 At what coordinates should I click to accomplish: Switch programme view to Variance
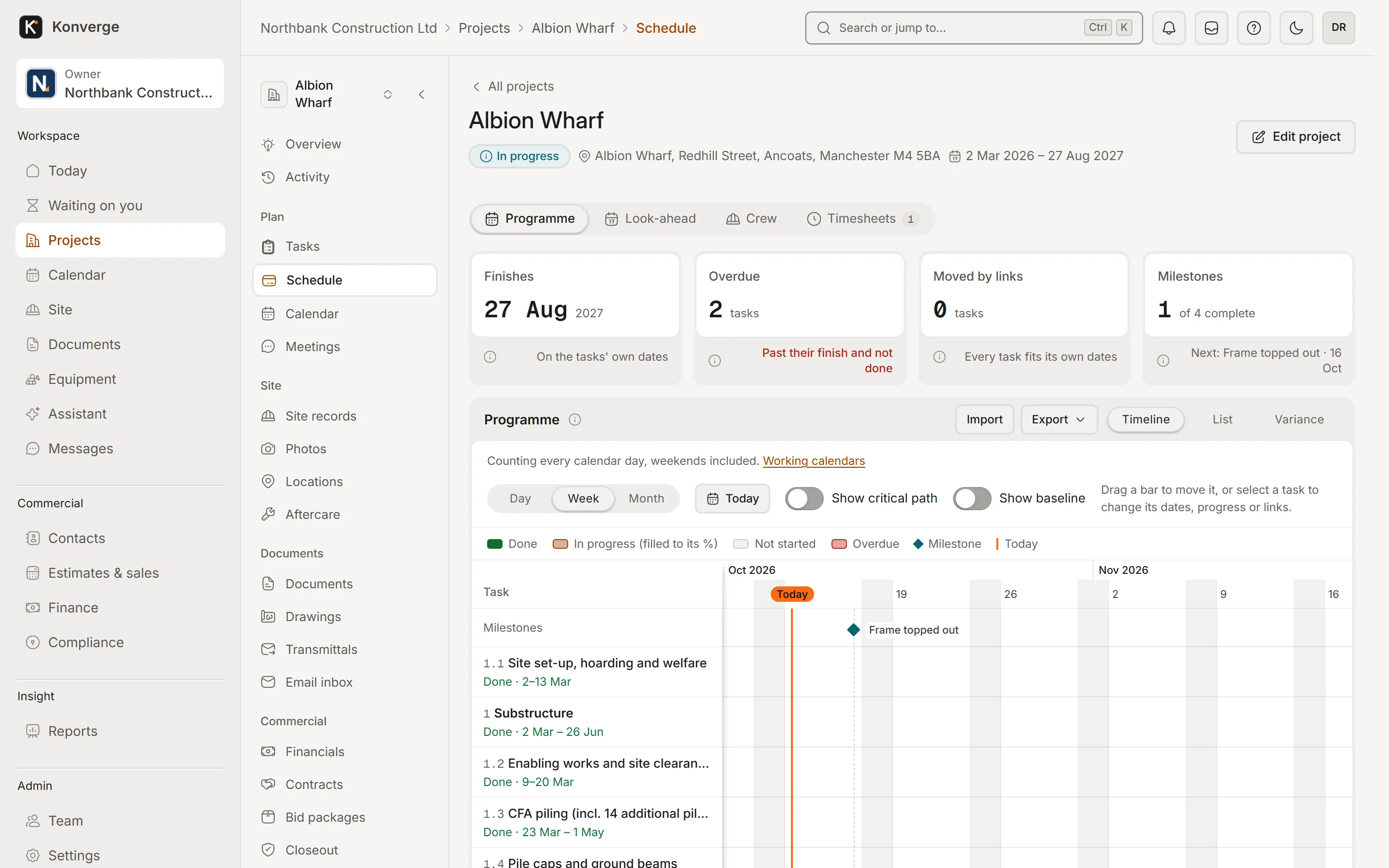pos(1299,420)
